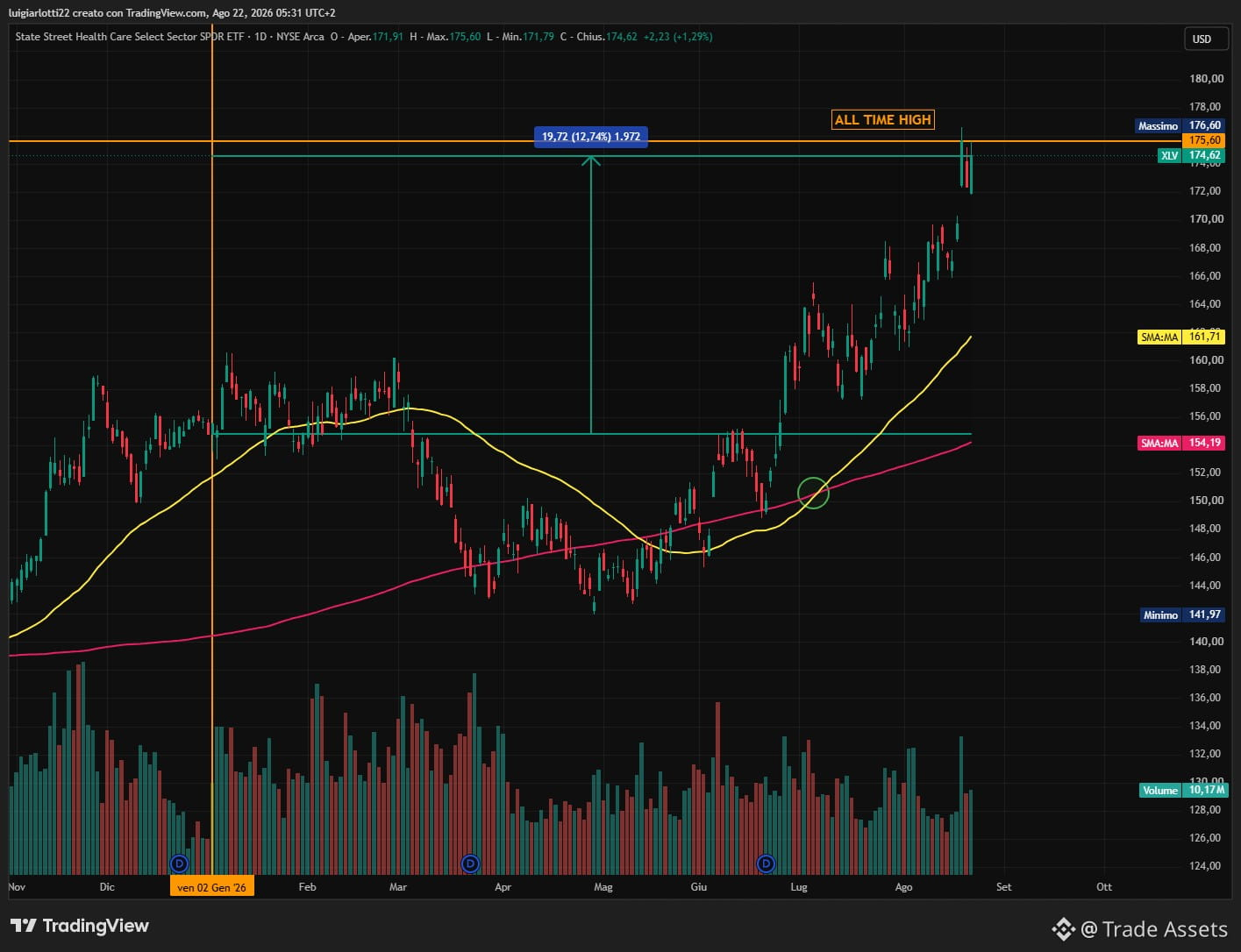Click the Ago label on the time axis
Screen dimensions: 1241x952
tap(903, 886)
